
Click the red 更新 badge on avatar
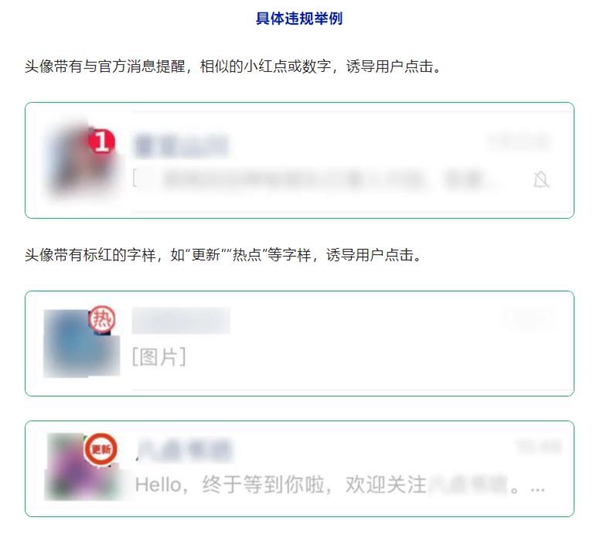(101, 449)
